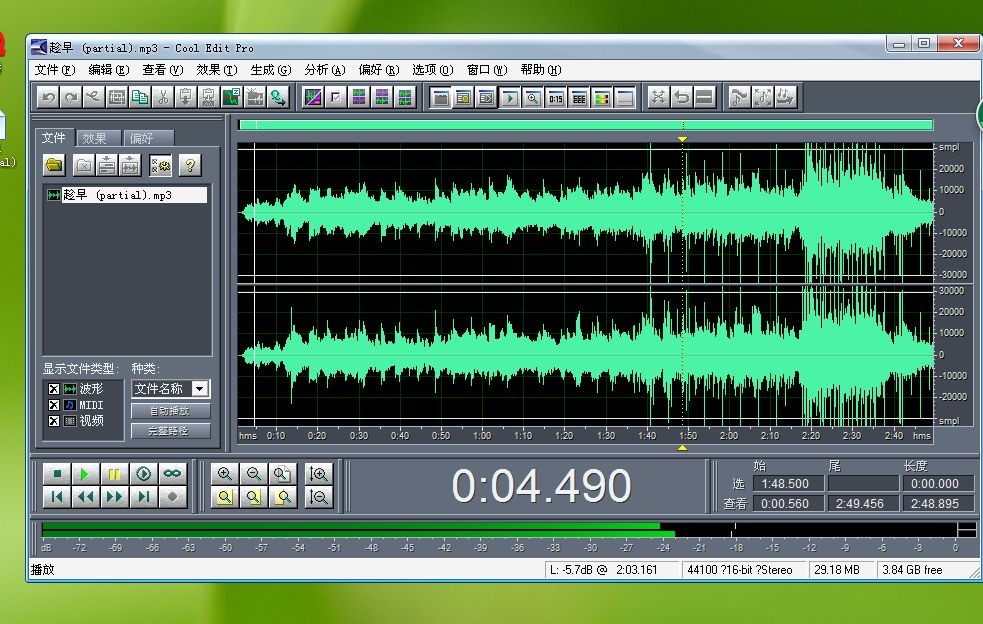Click the Paste toolbar icon
Screen dimensions: 983x624
coord(188,97)
